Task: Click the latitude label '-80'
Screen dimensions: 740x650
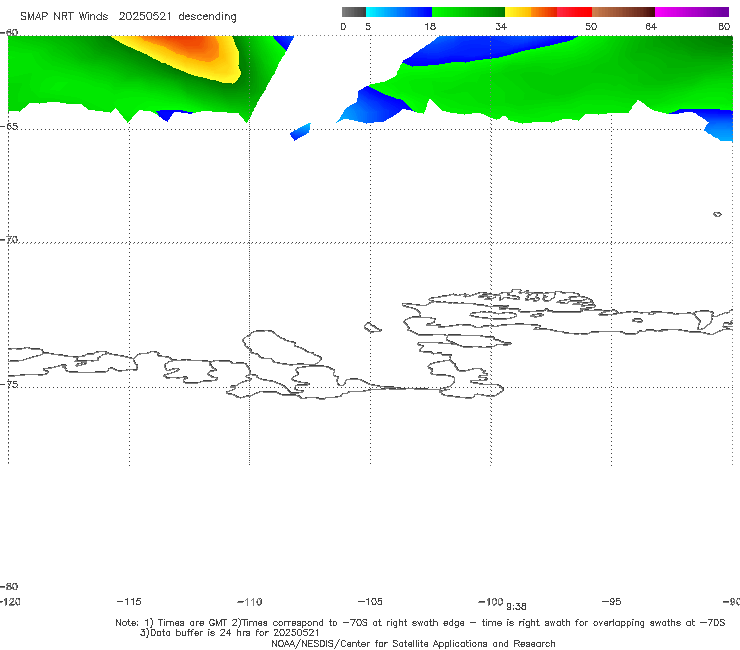Action: point(9,587)
